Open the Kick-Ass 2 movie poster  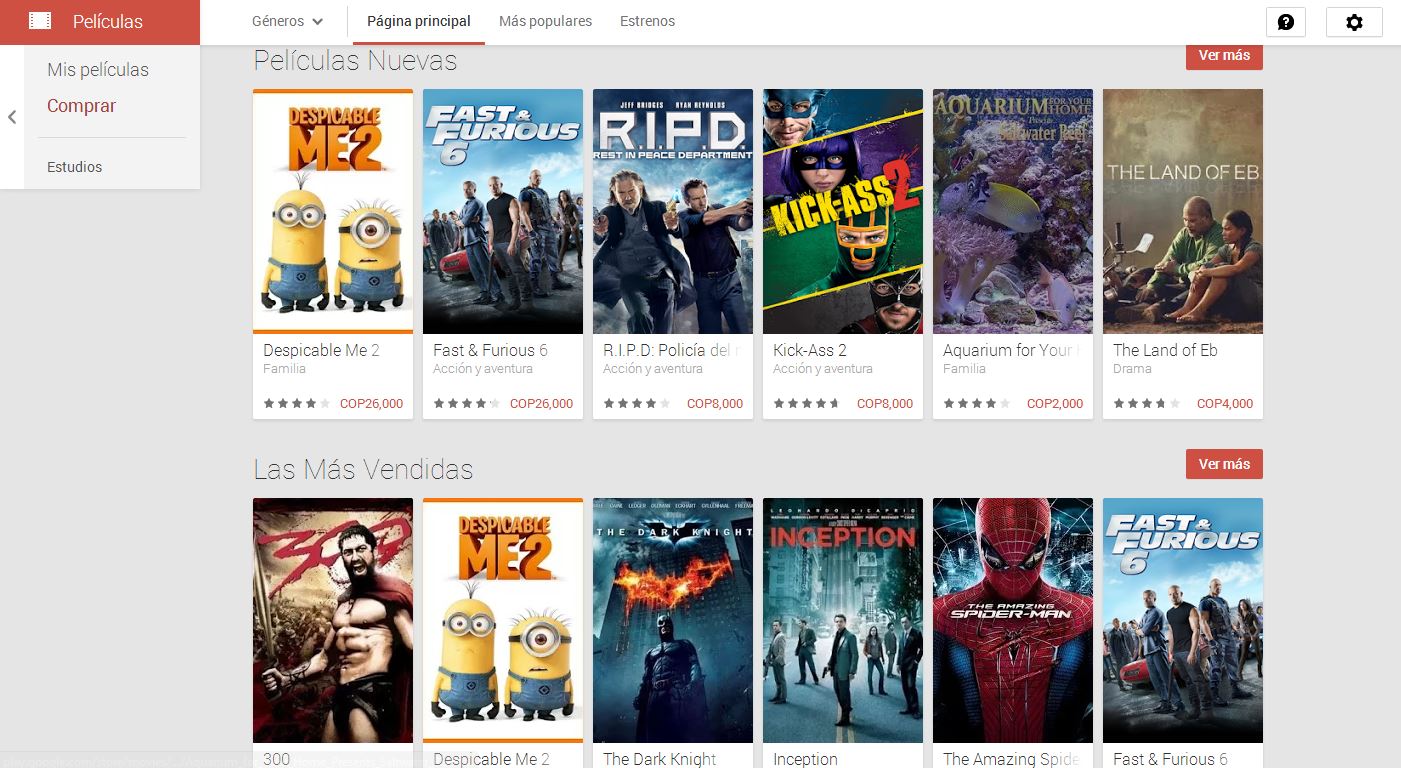(x=843, y=211)
